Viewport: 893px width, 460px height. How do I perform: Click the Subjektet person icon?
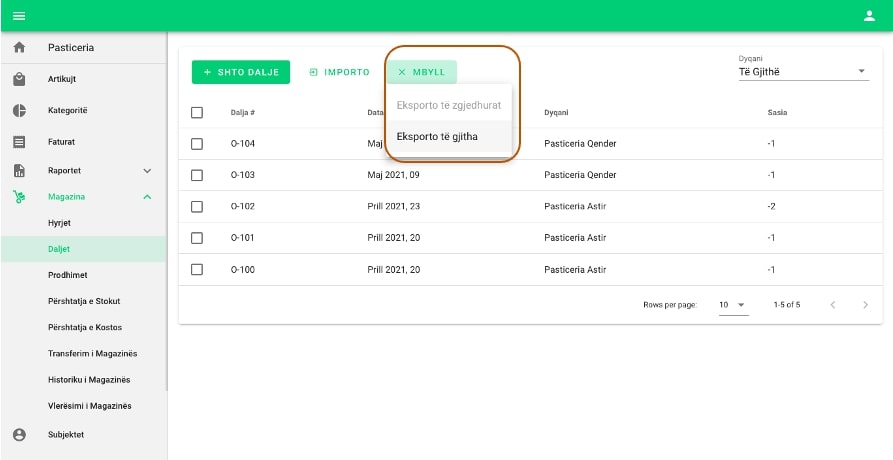(18, 435)
